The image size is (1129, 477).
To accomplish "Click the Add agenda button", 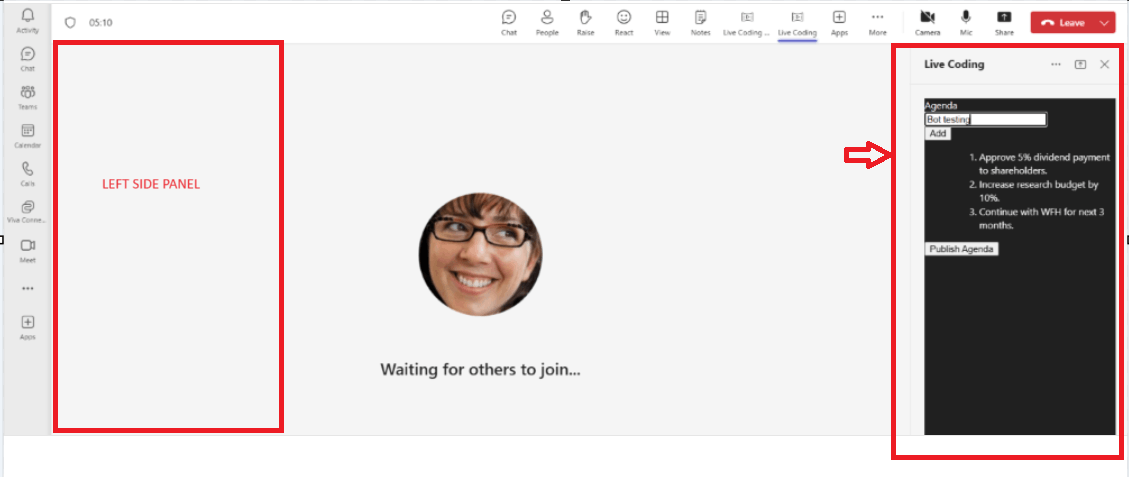I will point(937,133).
